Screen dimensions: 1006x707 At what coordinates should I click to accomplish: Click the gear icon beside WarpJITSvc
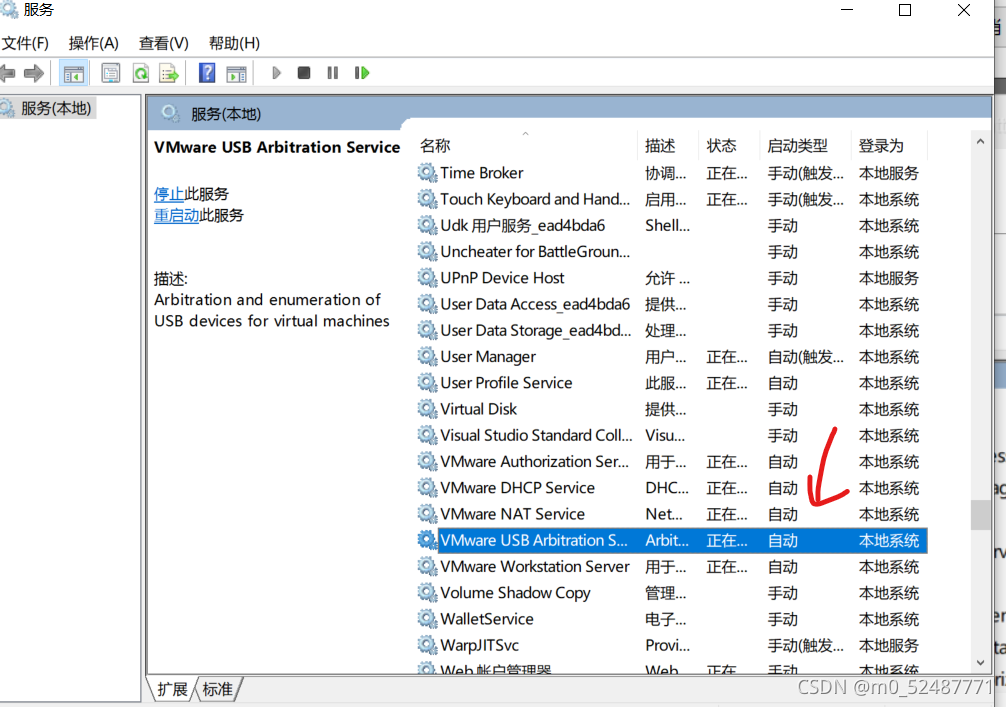click(x=427, y=645)
